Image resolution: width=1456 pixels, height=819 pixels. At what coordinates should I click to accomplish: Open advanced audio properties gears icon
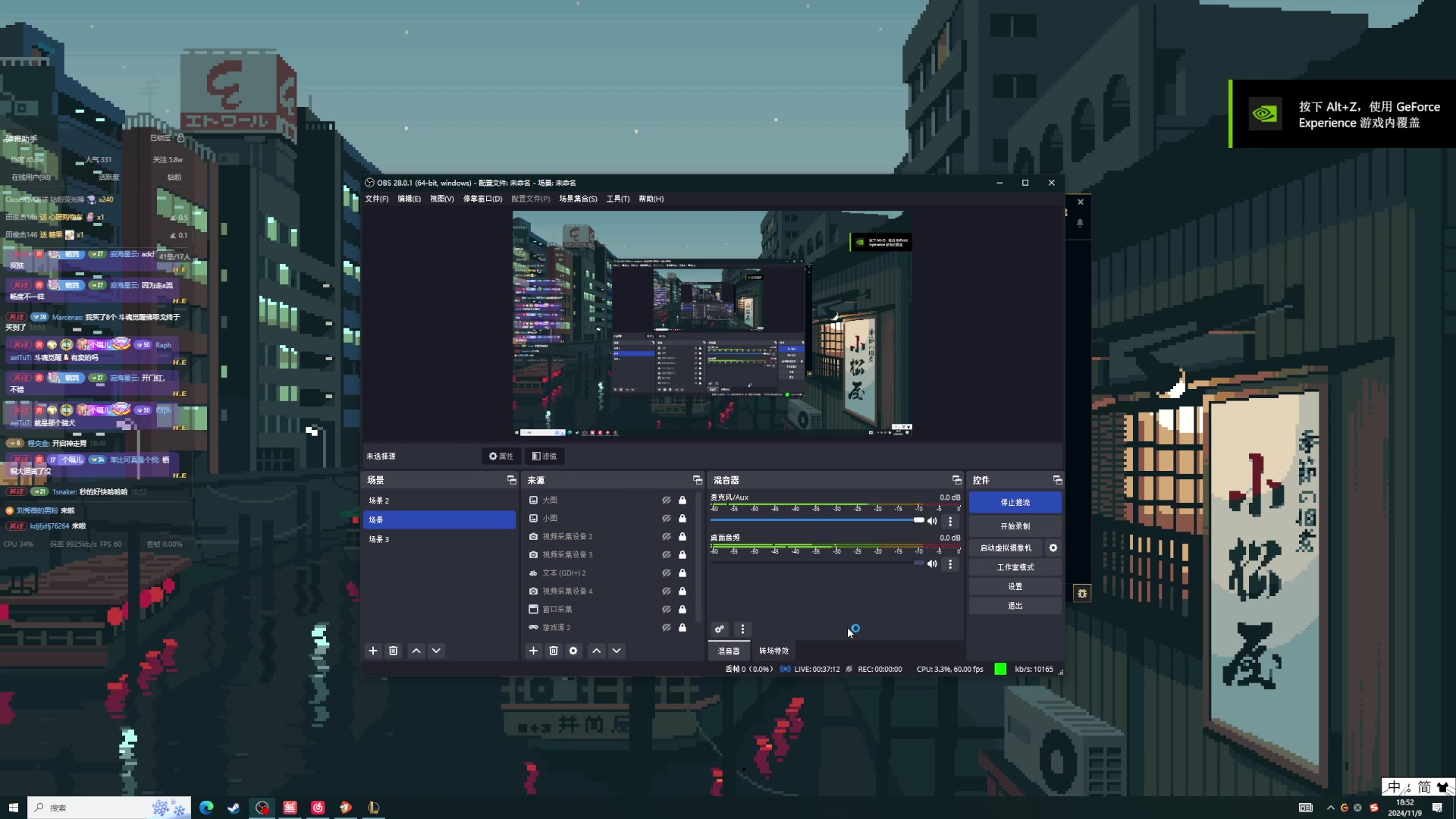coord(720,629)
